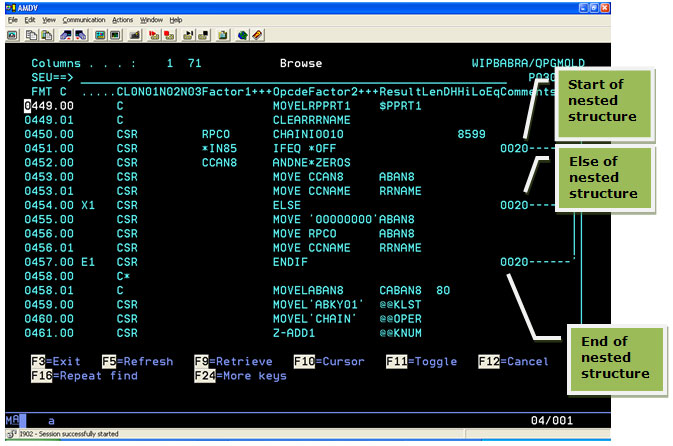Click the Start Recording macro icon
The image size is (673, 446).
click(154, 35)
